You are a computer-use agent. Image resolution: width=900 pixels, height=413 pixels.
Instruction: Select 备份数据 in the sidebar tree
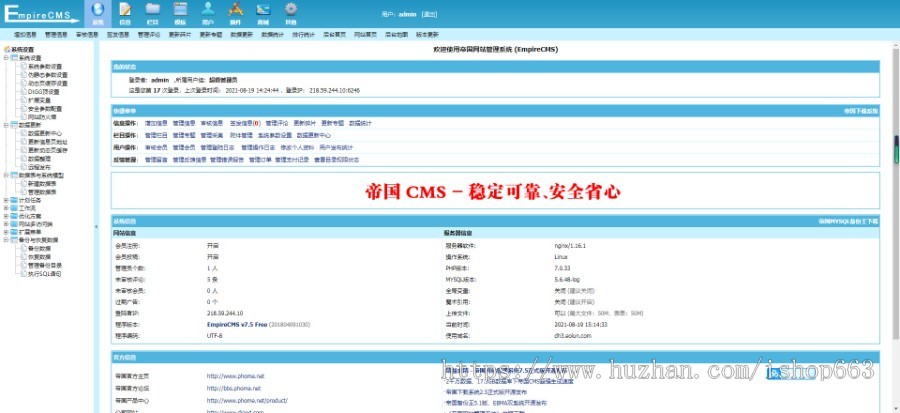point(39,248)
